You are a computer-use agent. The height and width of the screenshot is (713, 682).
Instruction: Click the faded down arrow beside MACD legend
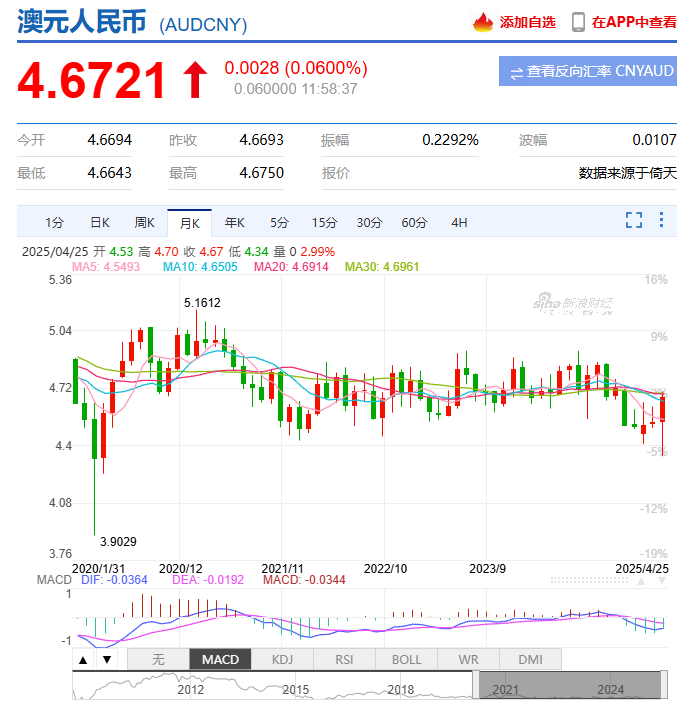662,581
